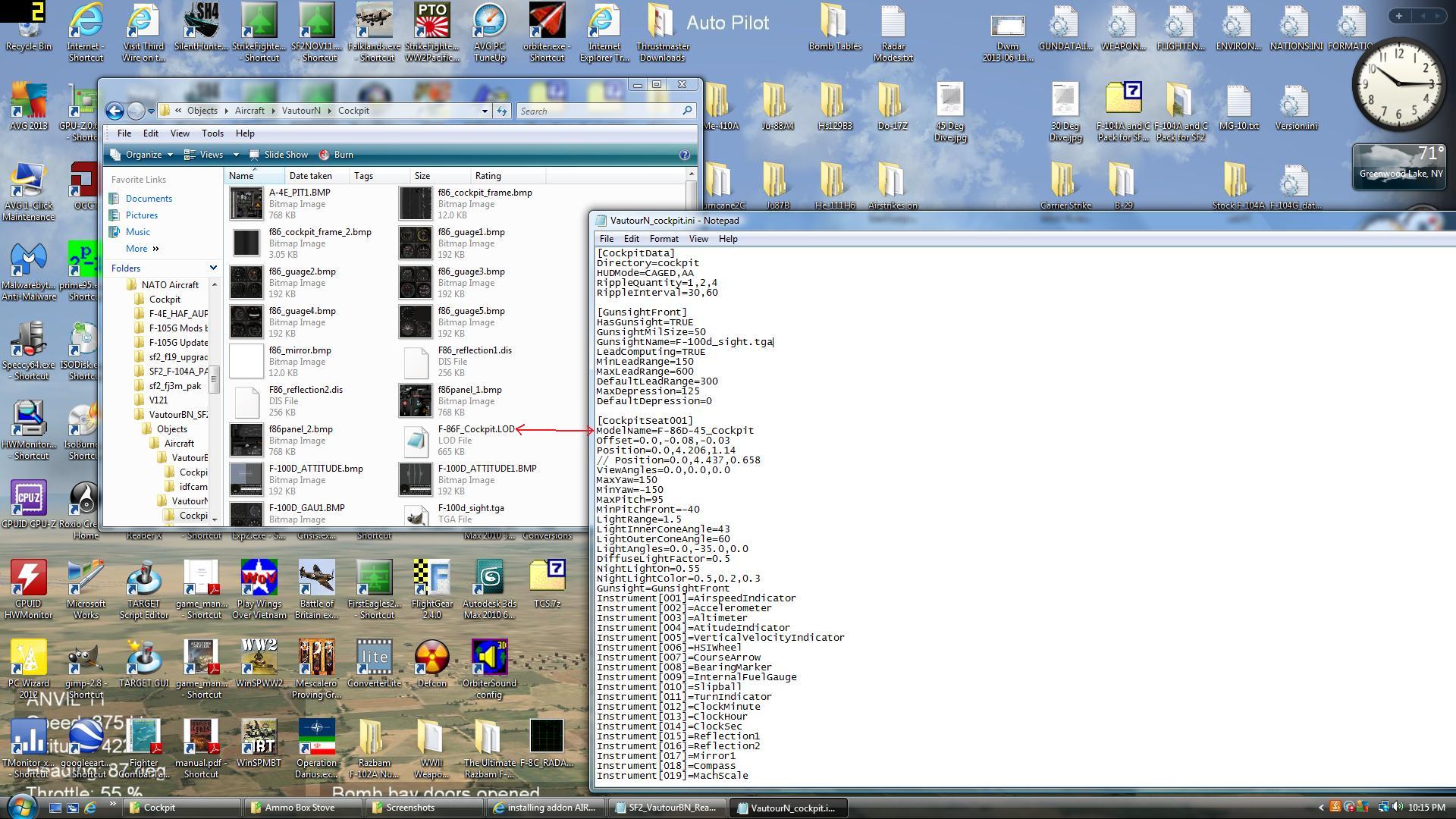Open the F-86F_Cockpit.LOD file icon
The image size is (1456, 819).
pos(416,441)
